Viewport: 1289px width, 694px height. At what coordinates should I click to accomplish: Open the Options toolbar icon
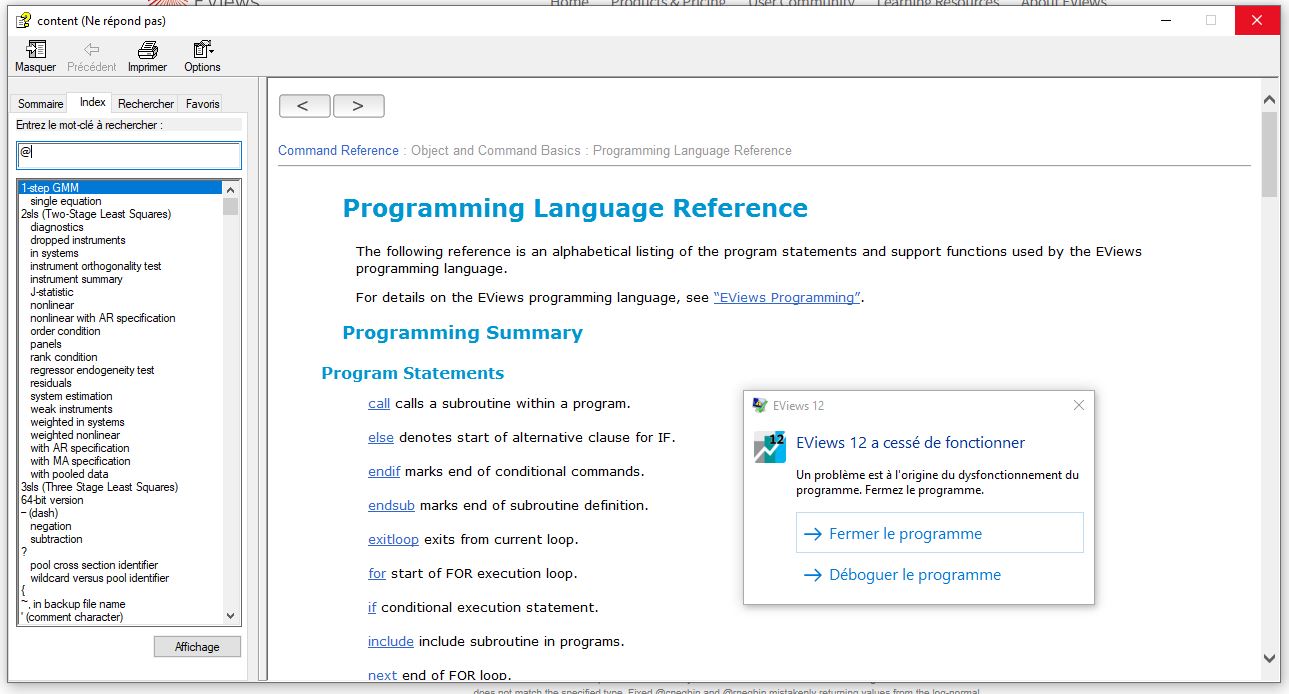point(202,50)
